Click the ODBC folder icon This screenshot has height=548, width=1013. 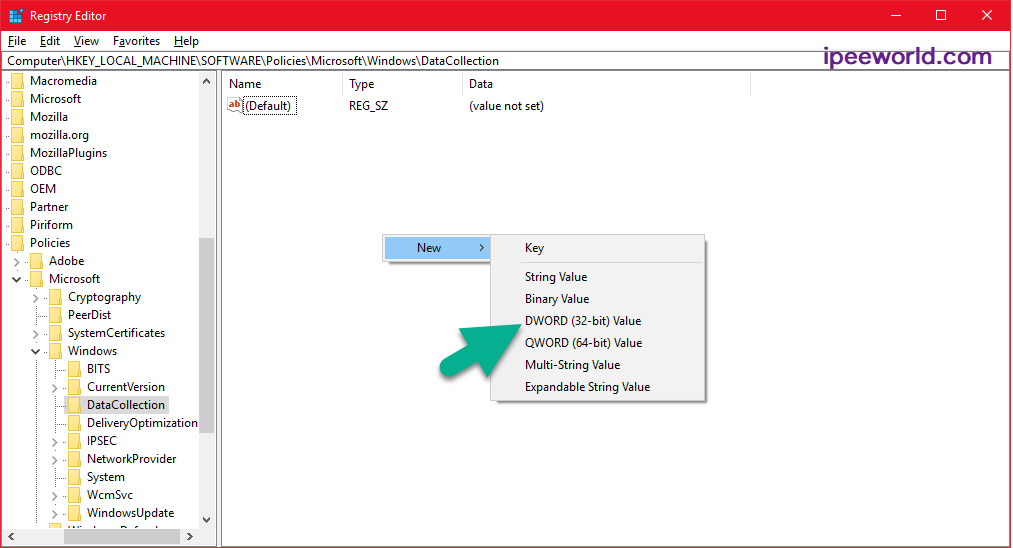(x=18, y=171)
